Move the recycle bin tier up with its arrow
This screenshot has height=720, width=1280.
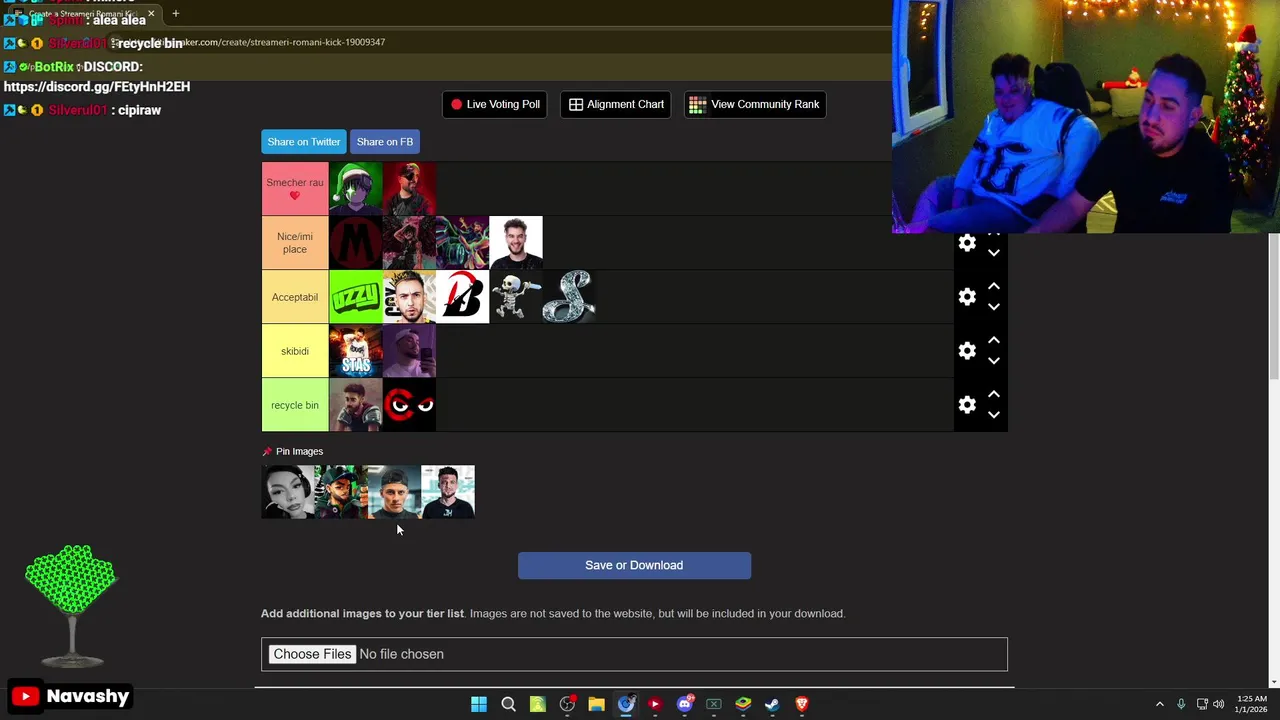[x=994, y=394]
